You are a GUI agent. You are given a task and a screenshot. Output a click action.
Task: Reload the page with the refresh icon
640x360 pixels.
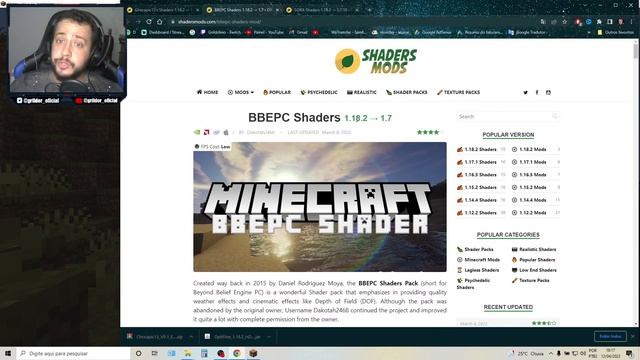[x=149, y=22]
